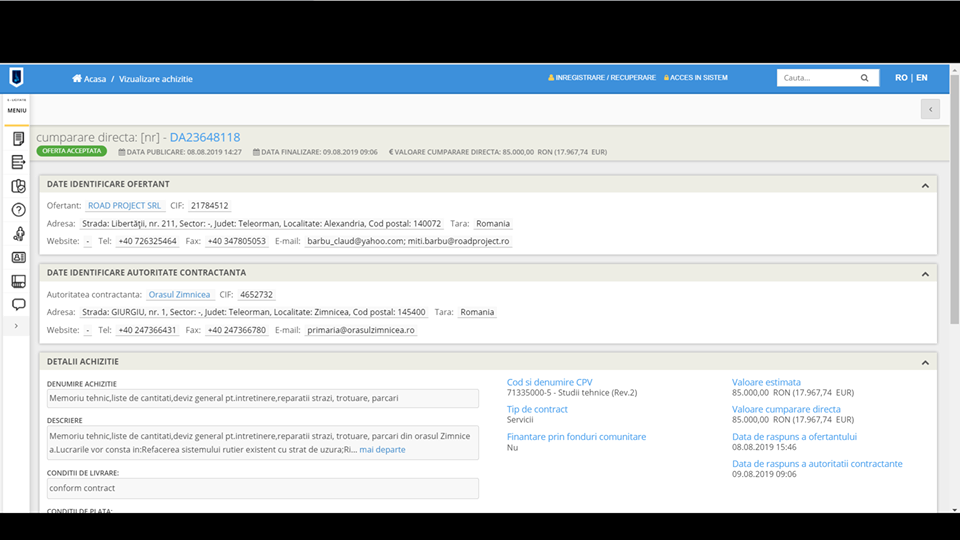Click the list-with-arrow sidebar icon
The width and height of the screenshot is (960, 540).
18,162
